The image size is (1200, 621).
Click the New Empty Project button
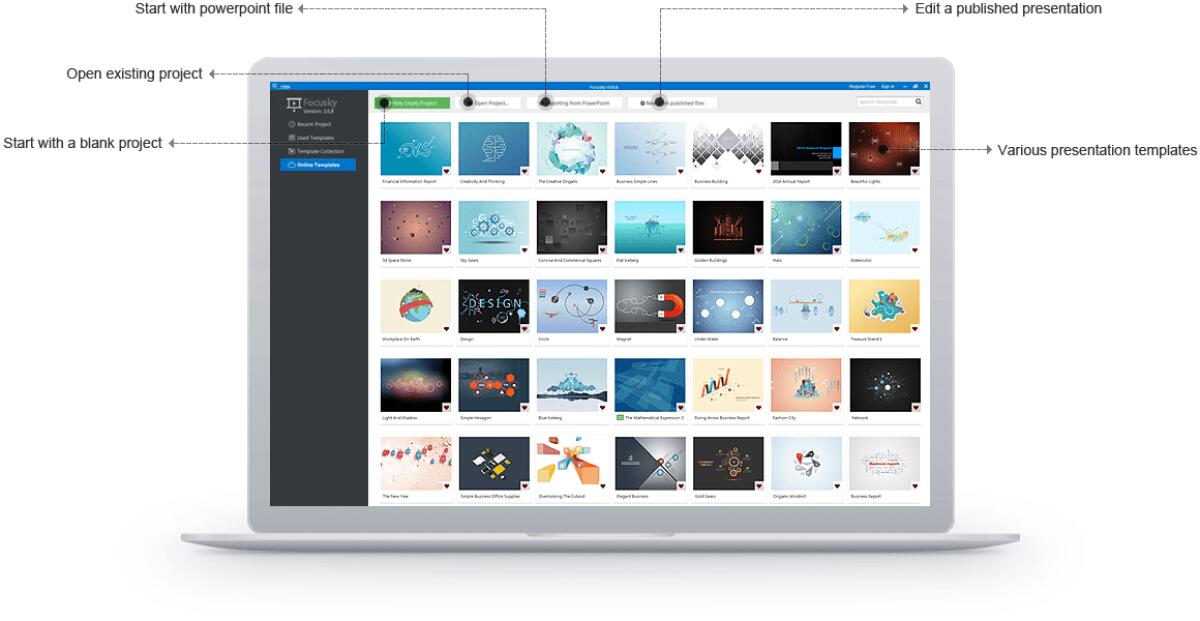410,101
